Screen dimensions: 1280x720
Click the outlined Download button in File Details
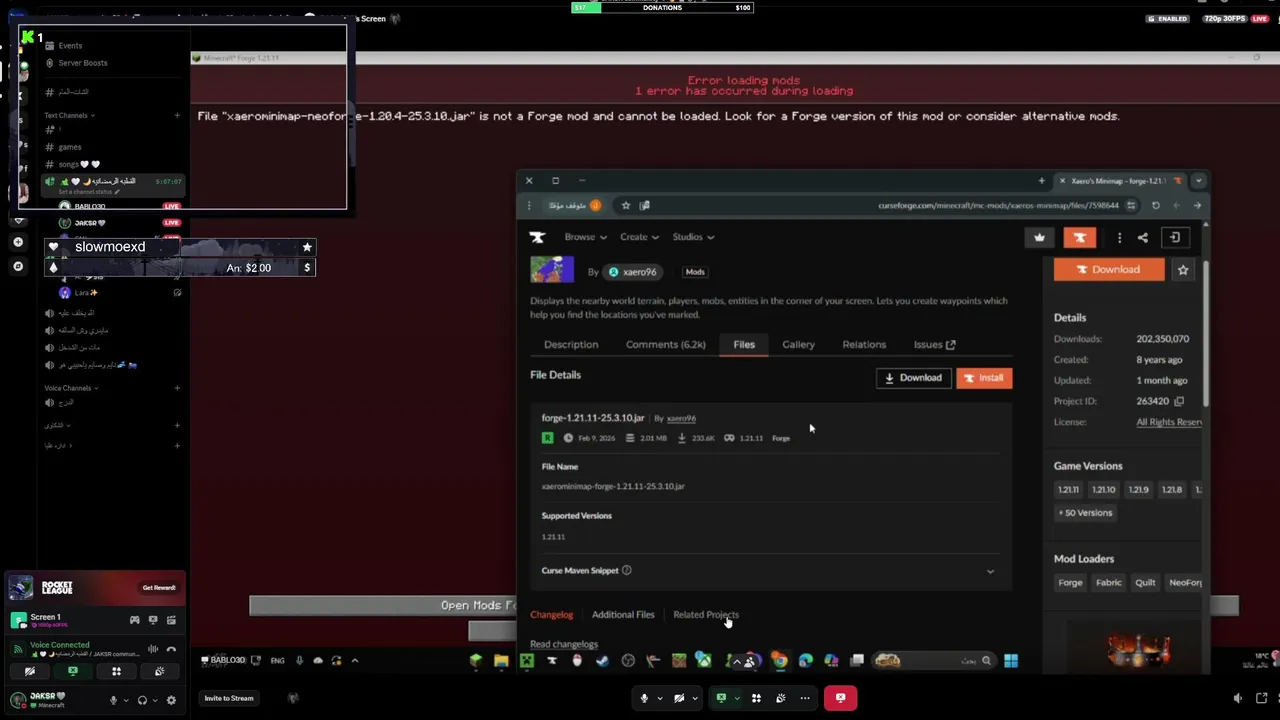(x=912, y=378)
